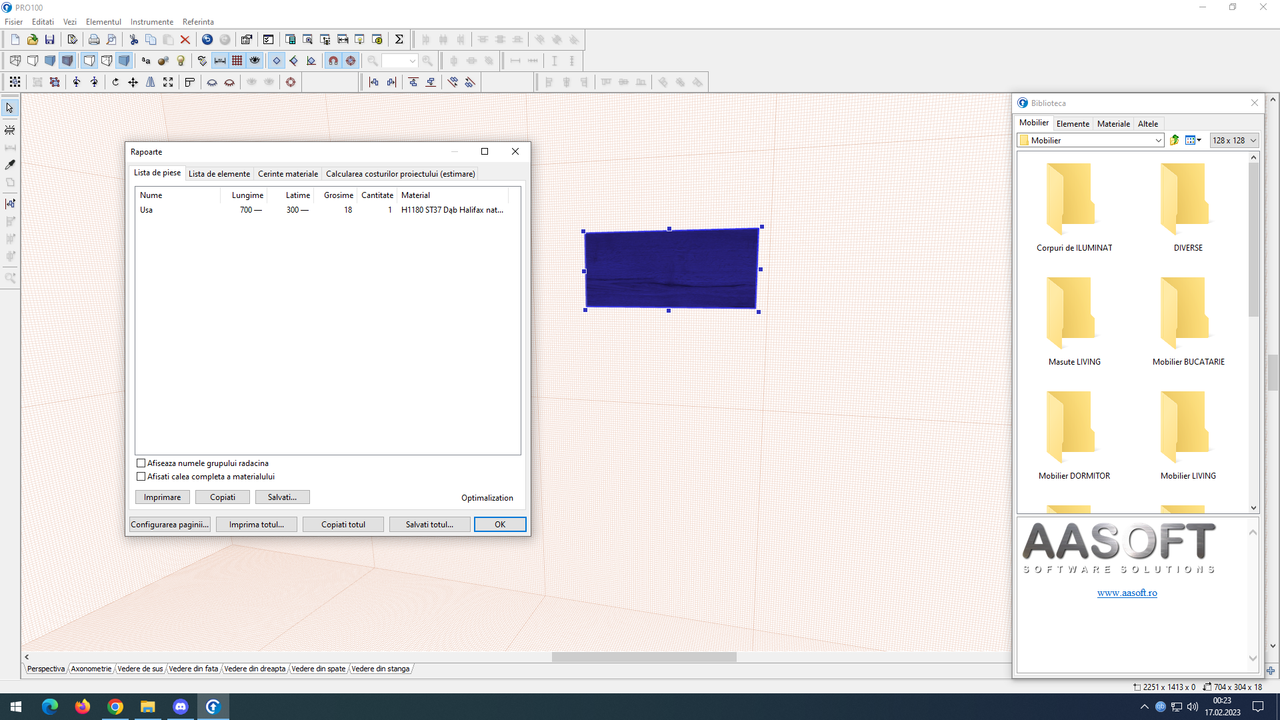Open the Vezi menu
The width and height of the screenshot is (1280, 720).
pos(70,21)
